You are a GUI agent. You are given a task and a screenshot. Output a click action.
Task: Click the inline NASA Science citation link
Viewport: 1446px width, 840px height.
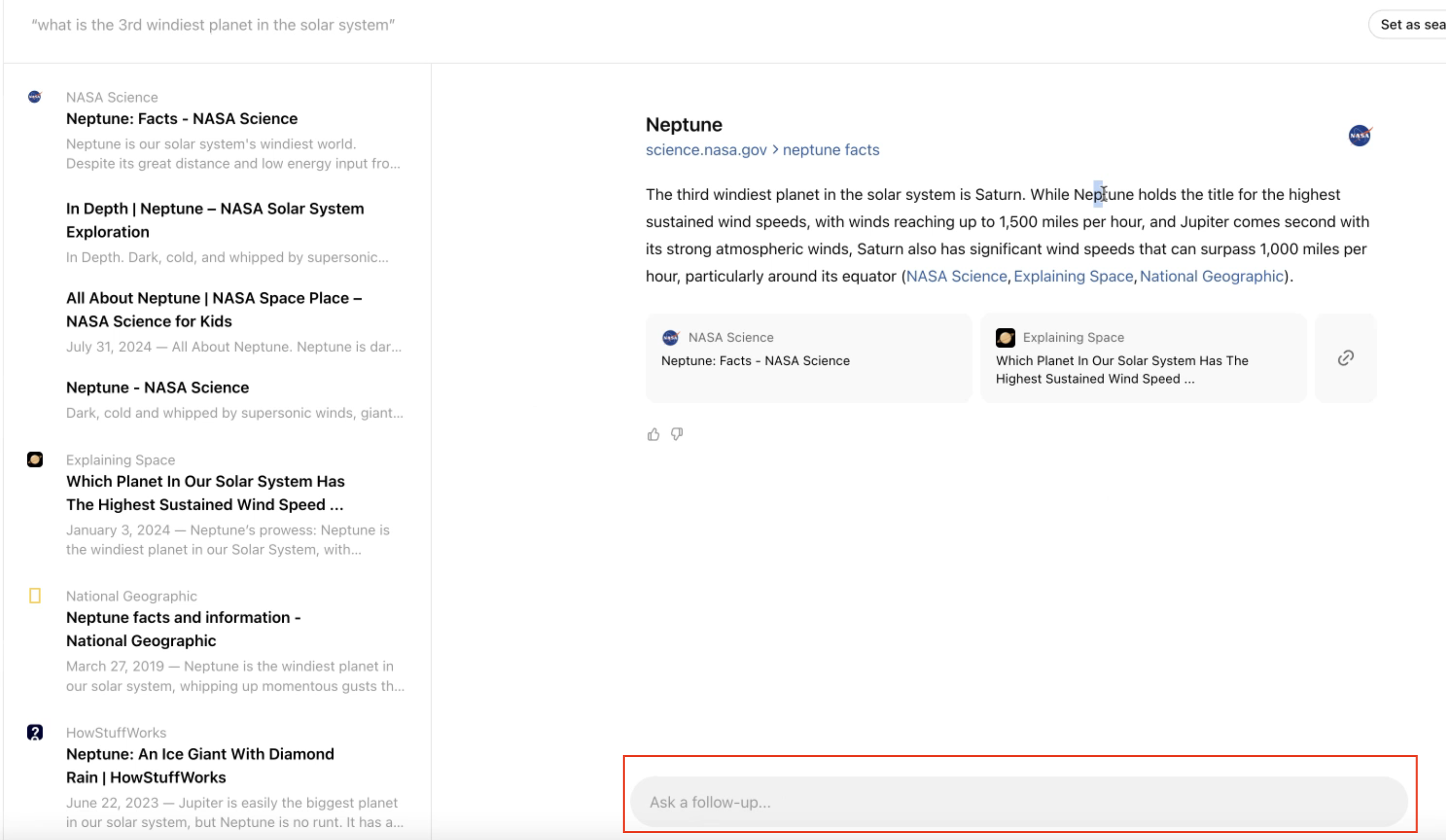[956, 277]
